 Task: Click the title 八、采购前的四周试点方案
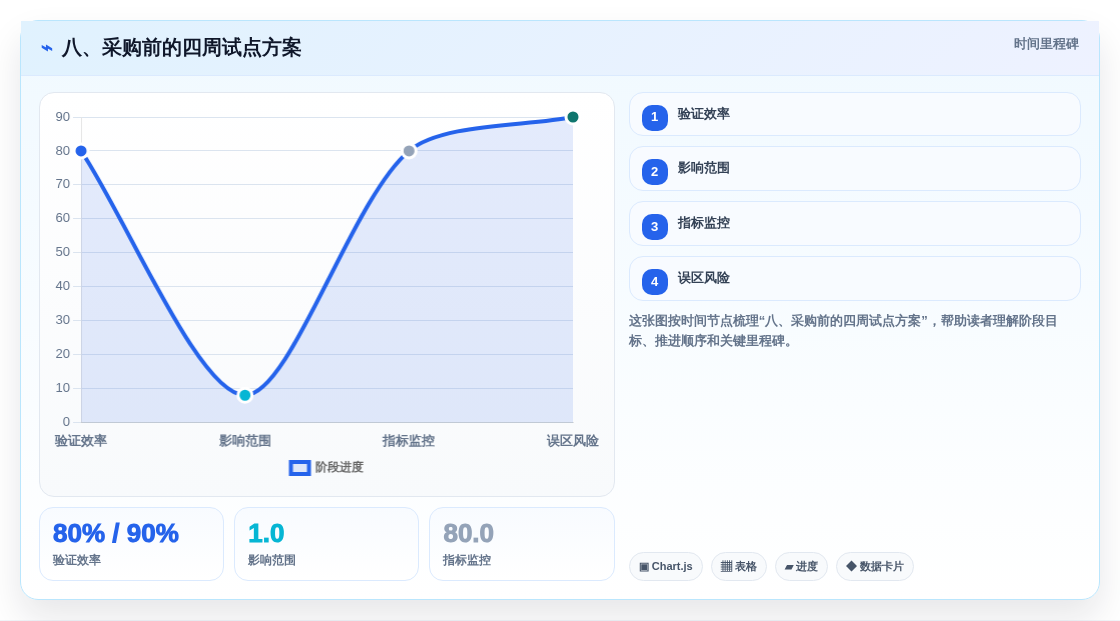pos(181,48)
